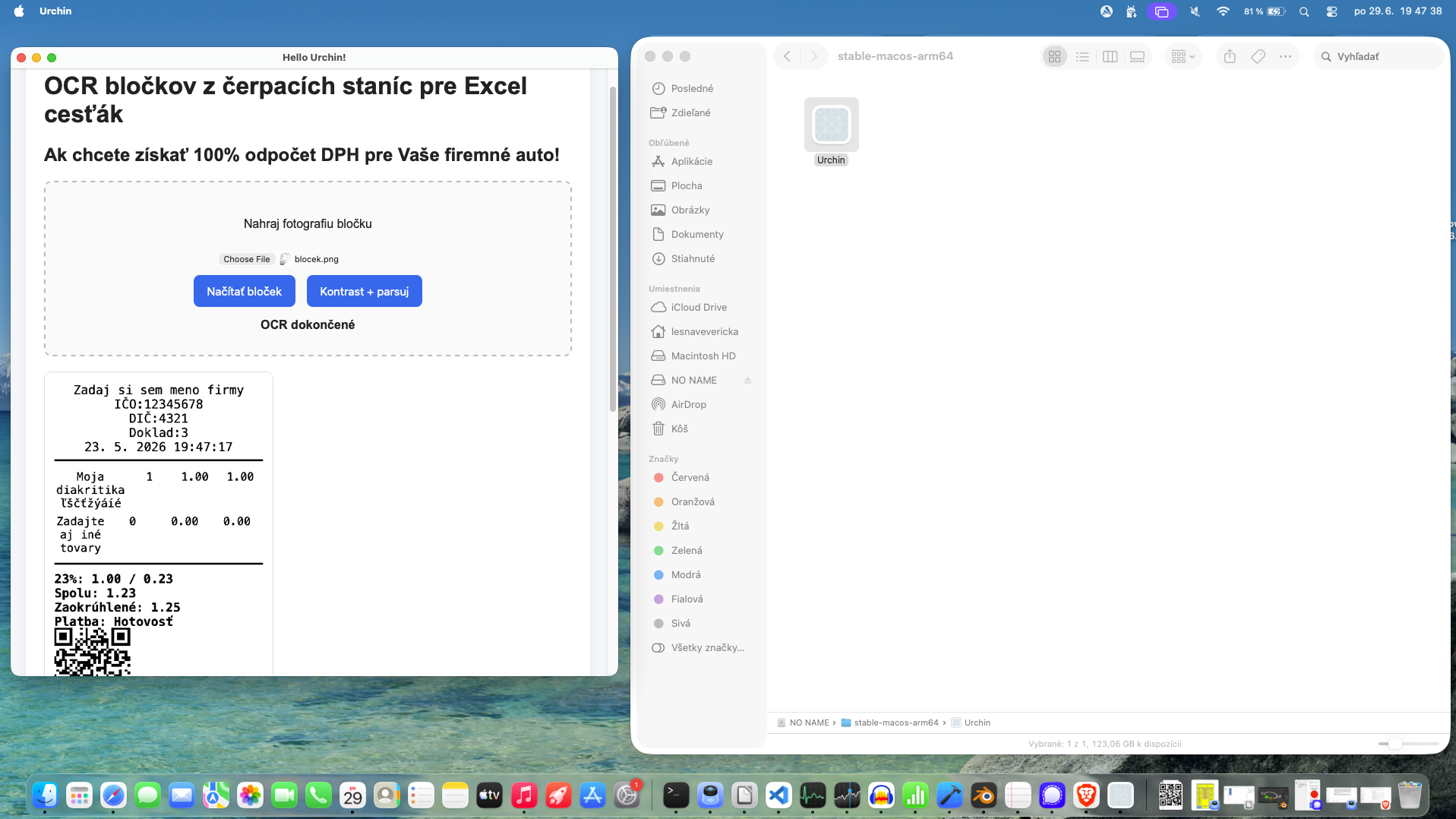Eject the NO NAME volume
This screenshot has width=1456, height=819.
747,381
